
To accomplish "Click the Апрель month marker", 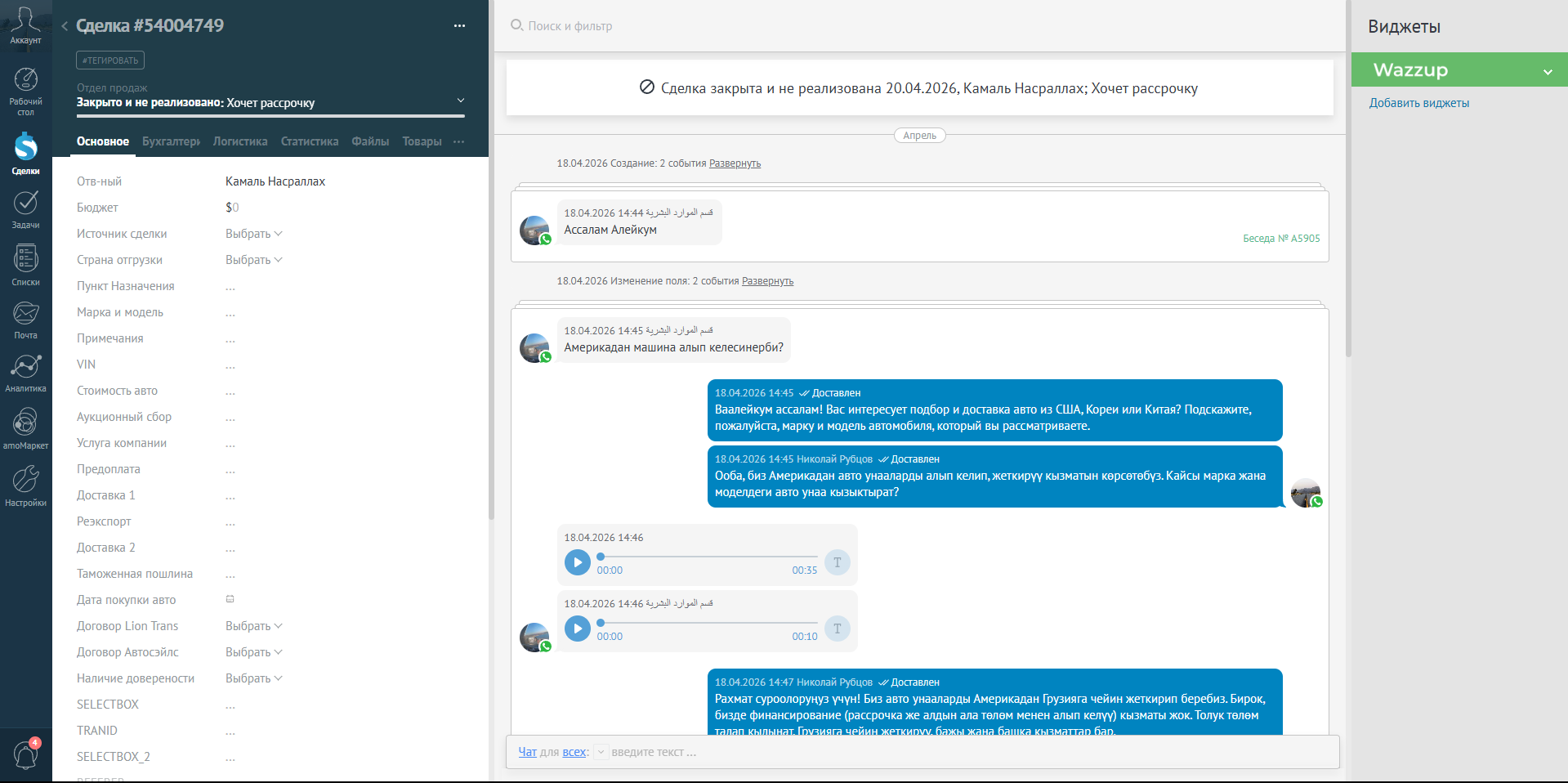I will tap(920, 136).
